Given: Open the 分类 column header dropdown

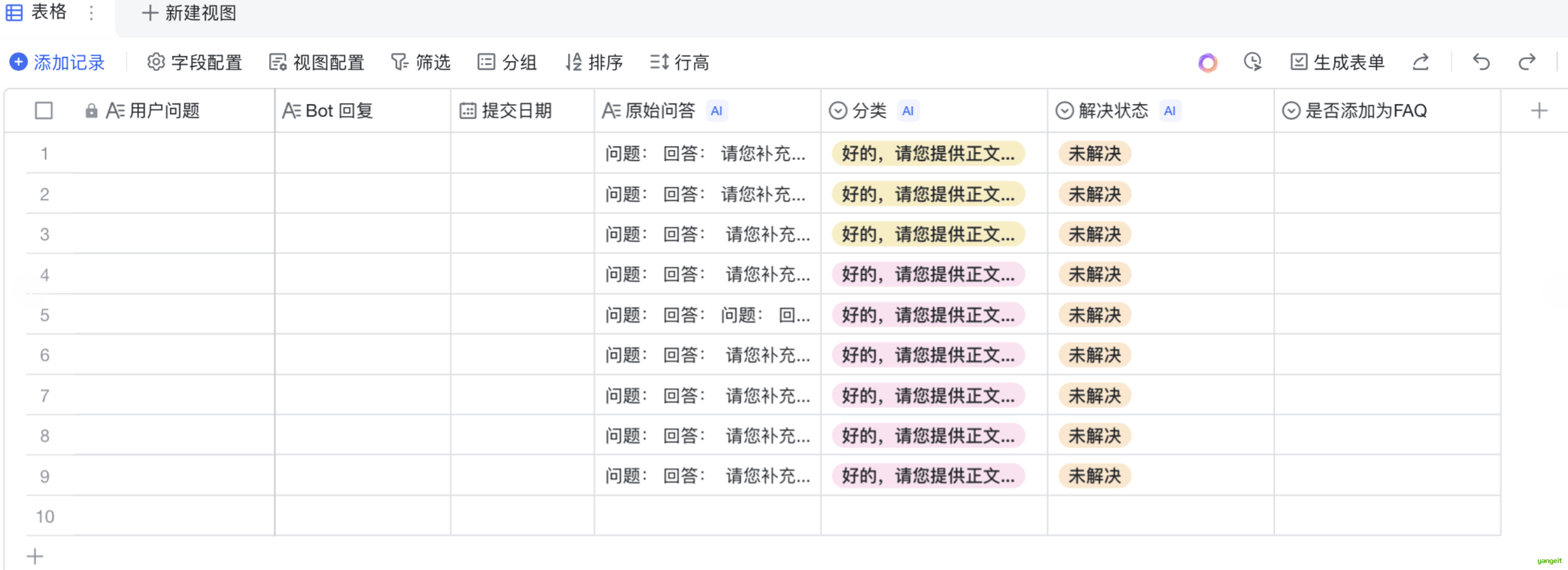Looking at the screenshot, I should [868, 111].
